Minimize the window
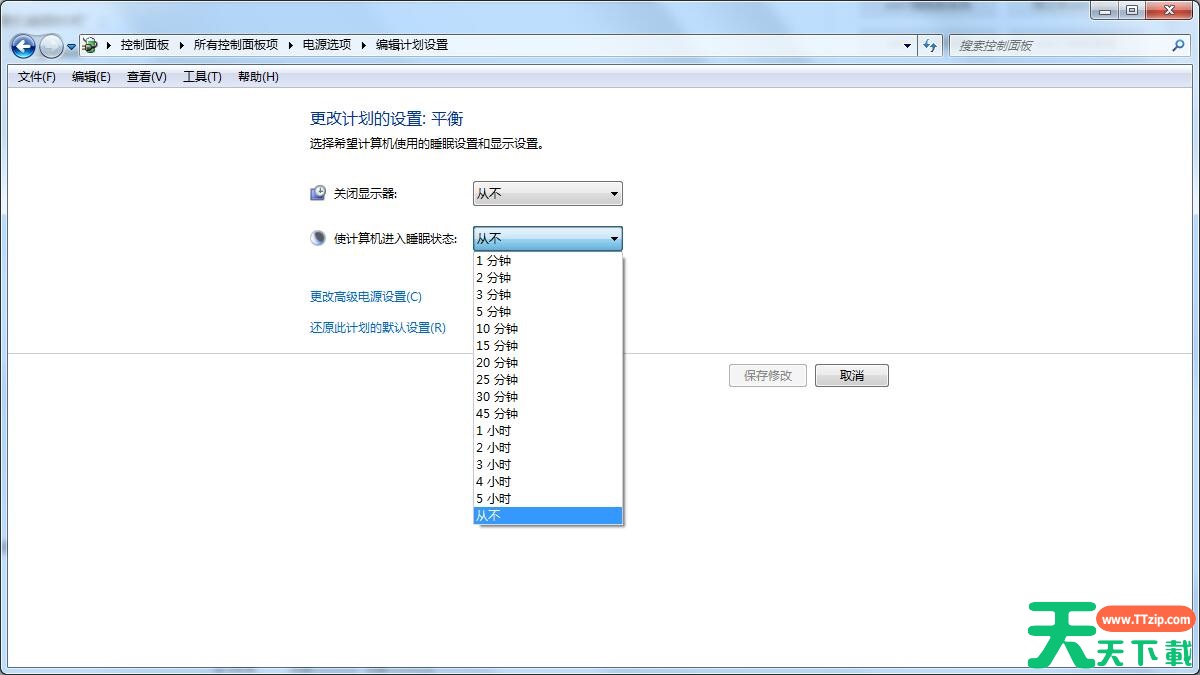 tap(1105, 10)
